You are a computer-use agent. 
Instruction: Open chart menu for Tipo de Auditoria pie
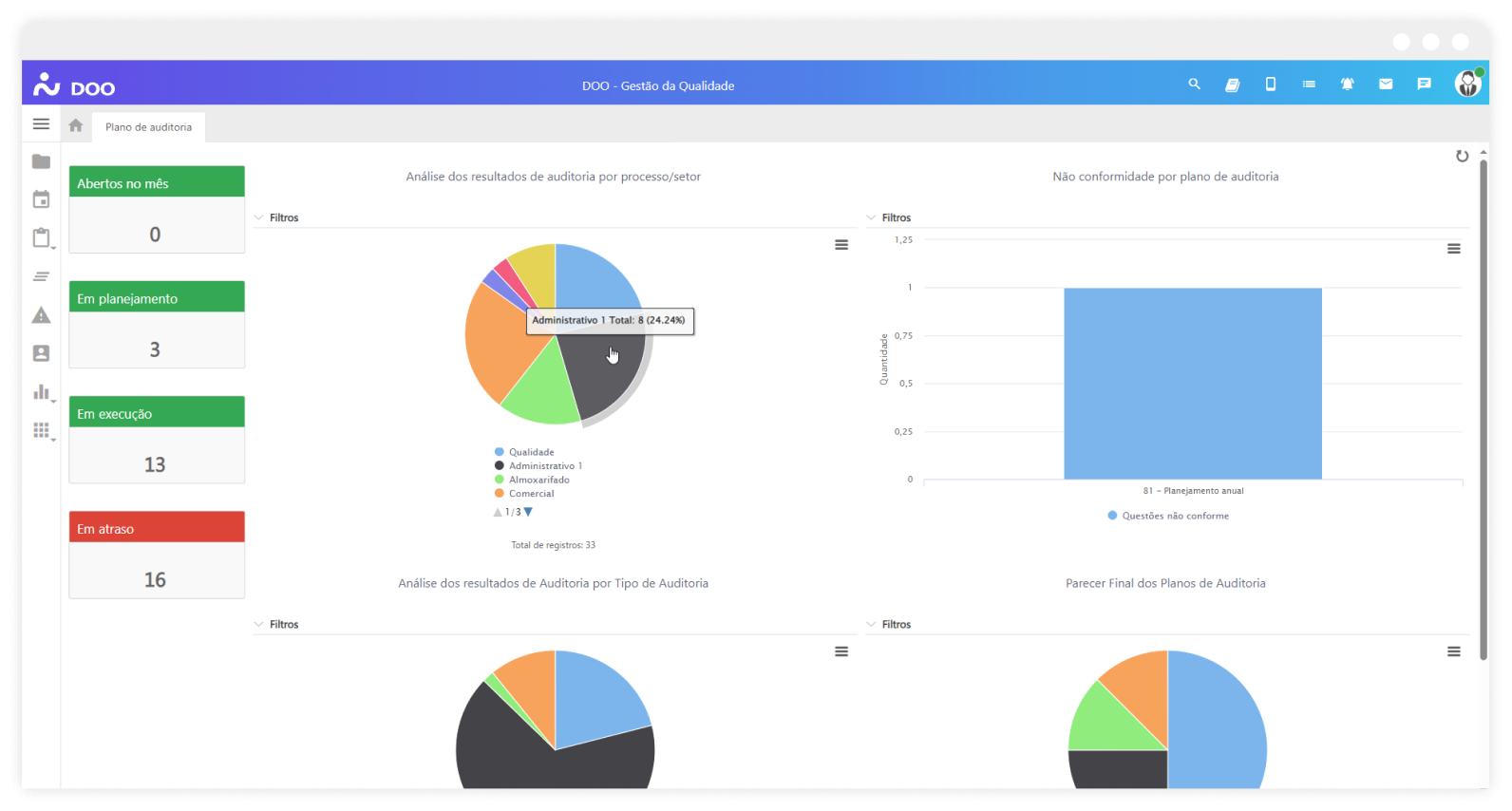(x=841, y=651)
